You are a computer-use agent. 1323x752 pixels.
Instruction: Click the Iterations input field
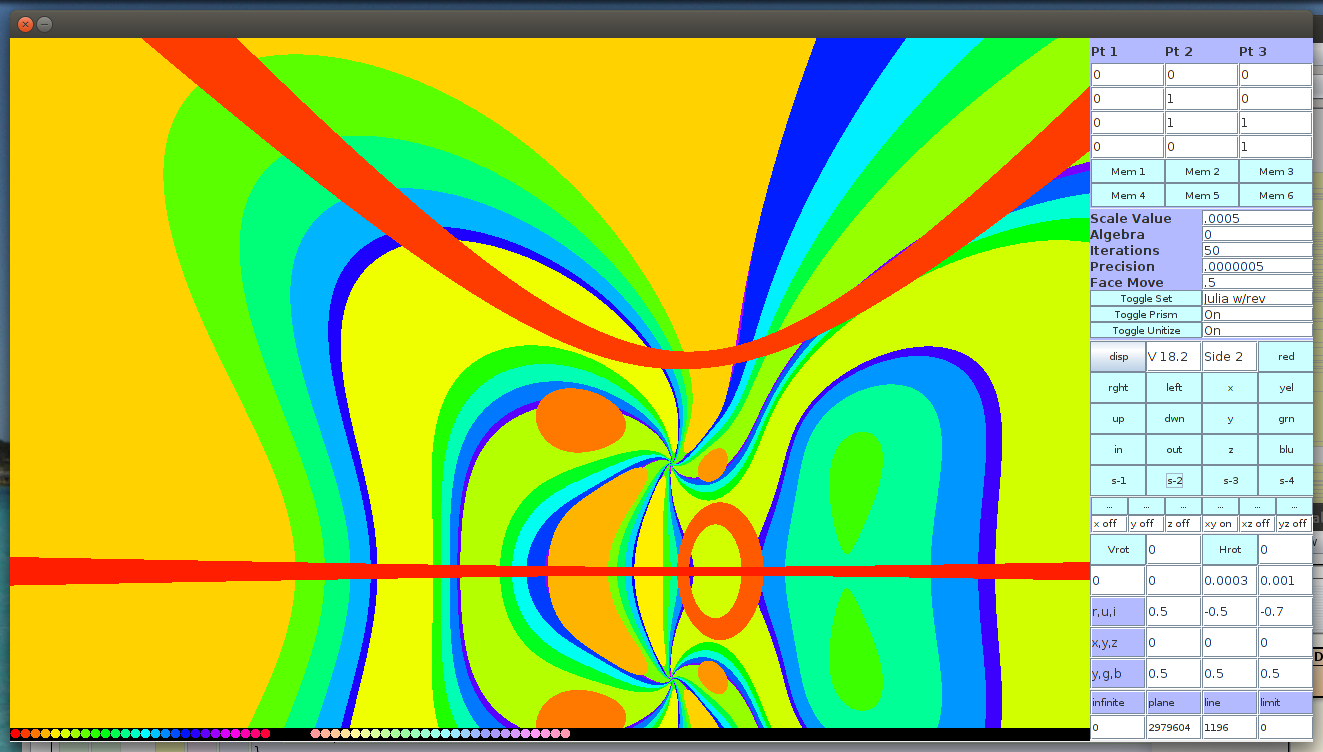(1257, 250)
